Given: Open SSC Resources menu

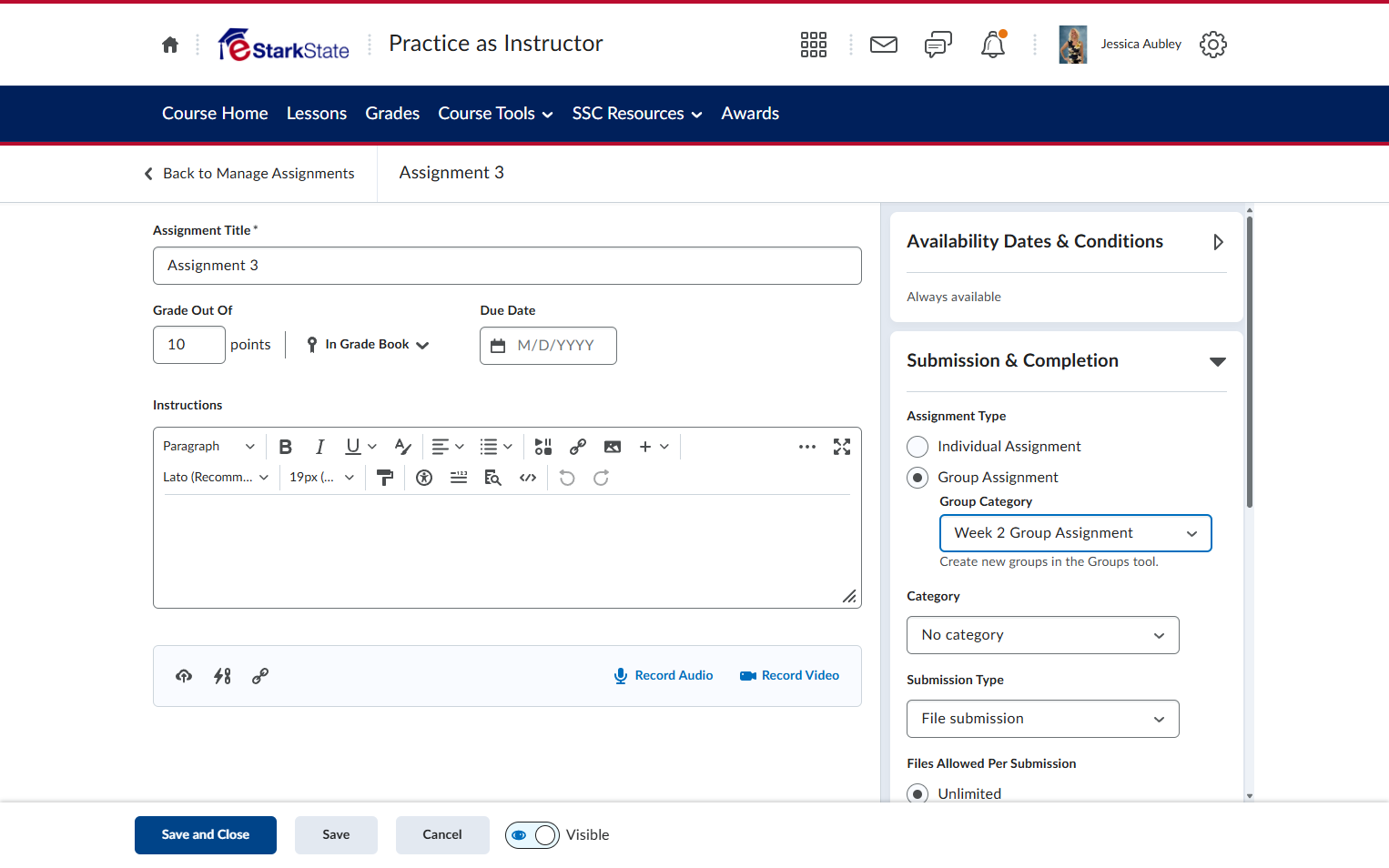Looking at the screenshot, I should 637,114.
